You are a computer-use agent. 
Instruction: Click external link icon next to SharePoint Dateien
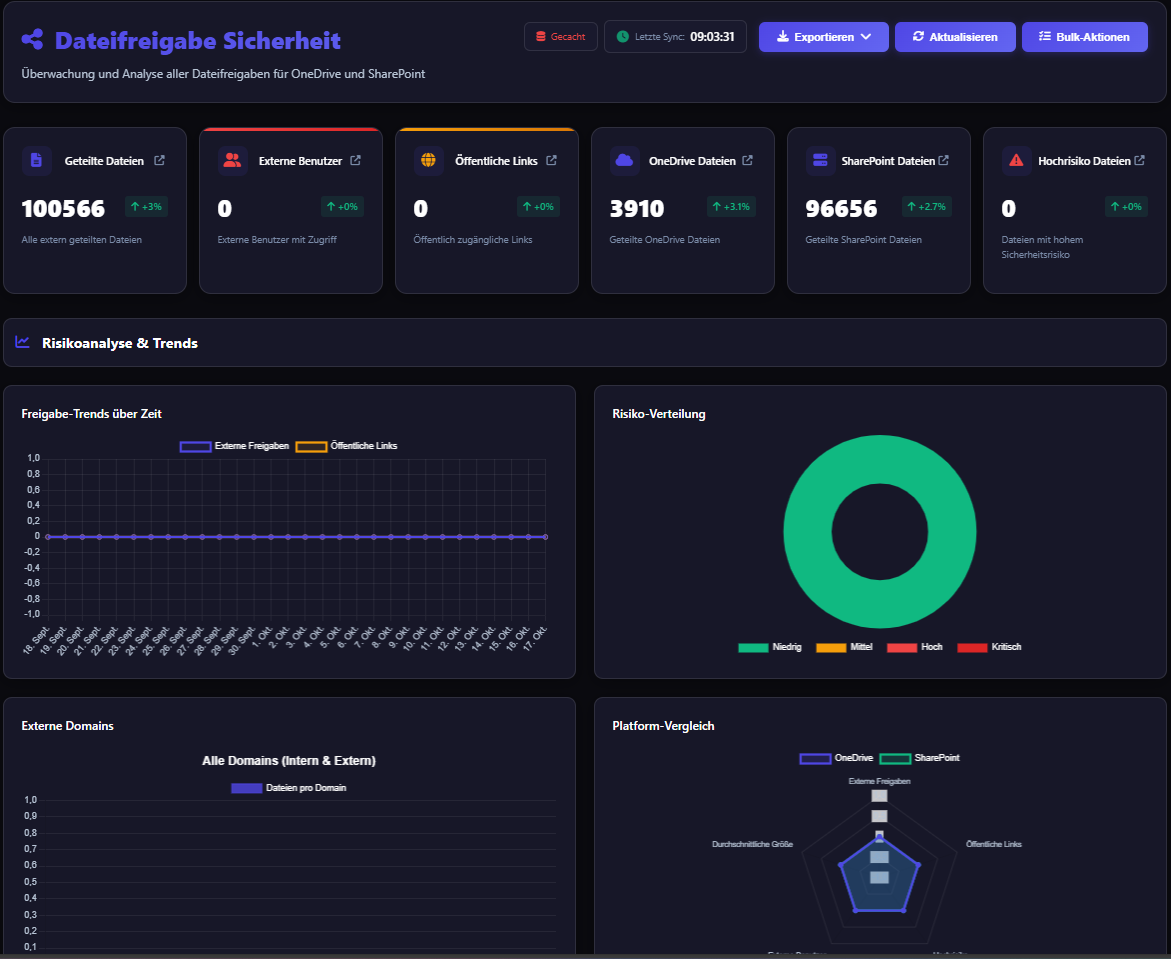click(x=943, y=161)
